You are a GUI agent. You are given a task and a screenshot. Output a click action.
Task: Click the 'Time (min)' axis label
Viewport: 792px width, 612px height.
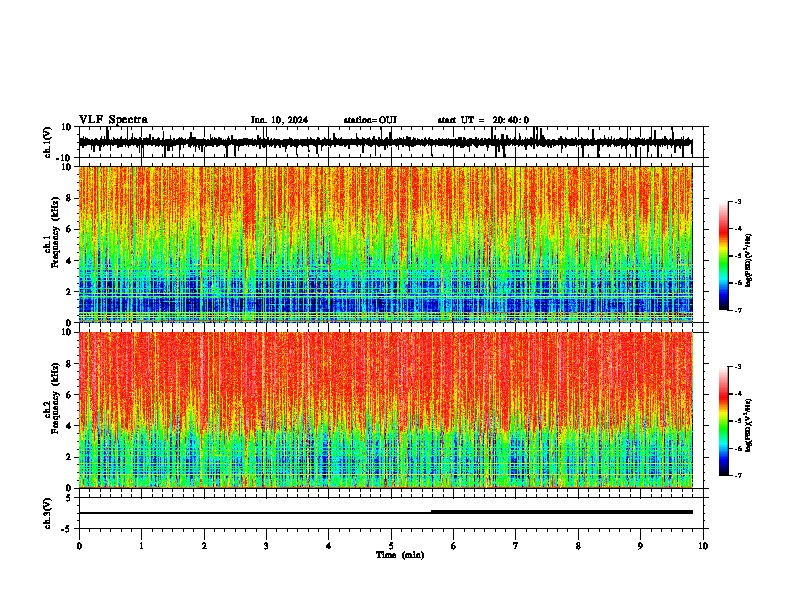coord(400,555)
